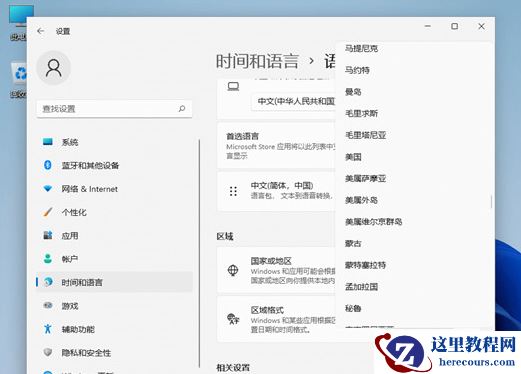This screenshot has width=521, height=374.
Task: Click the user account avatar
Action: pyautogui.click(x=53, y=68)
